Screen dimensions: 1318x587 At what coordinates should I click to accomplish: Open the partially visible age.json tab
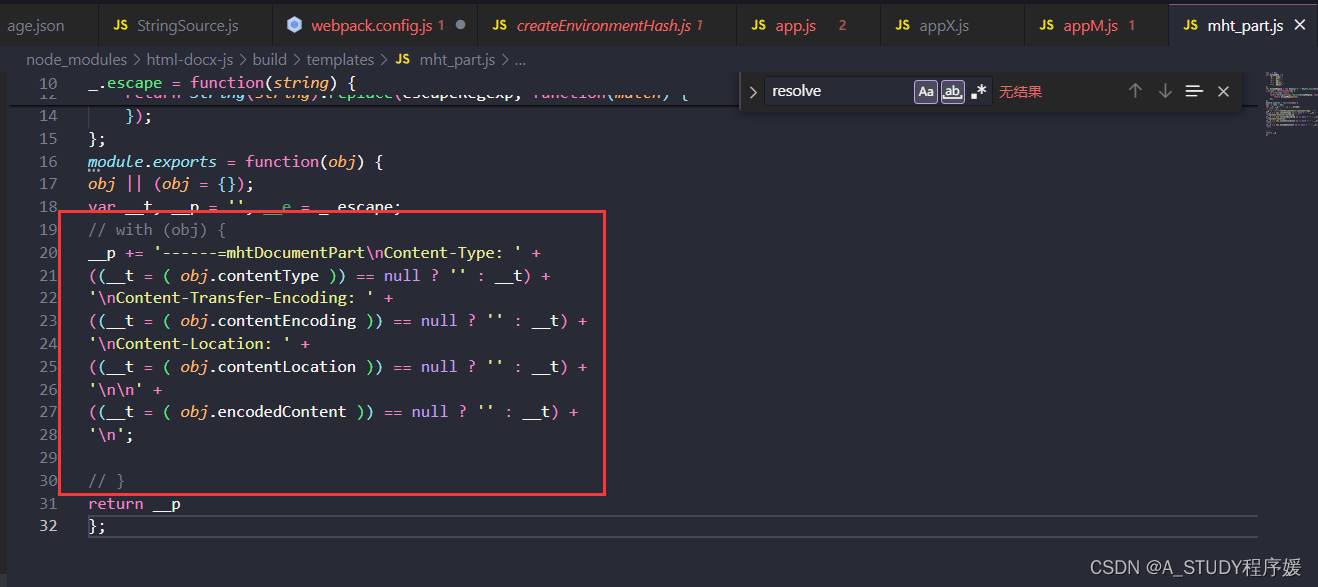[36, 25]
